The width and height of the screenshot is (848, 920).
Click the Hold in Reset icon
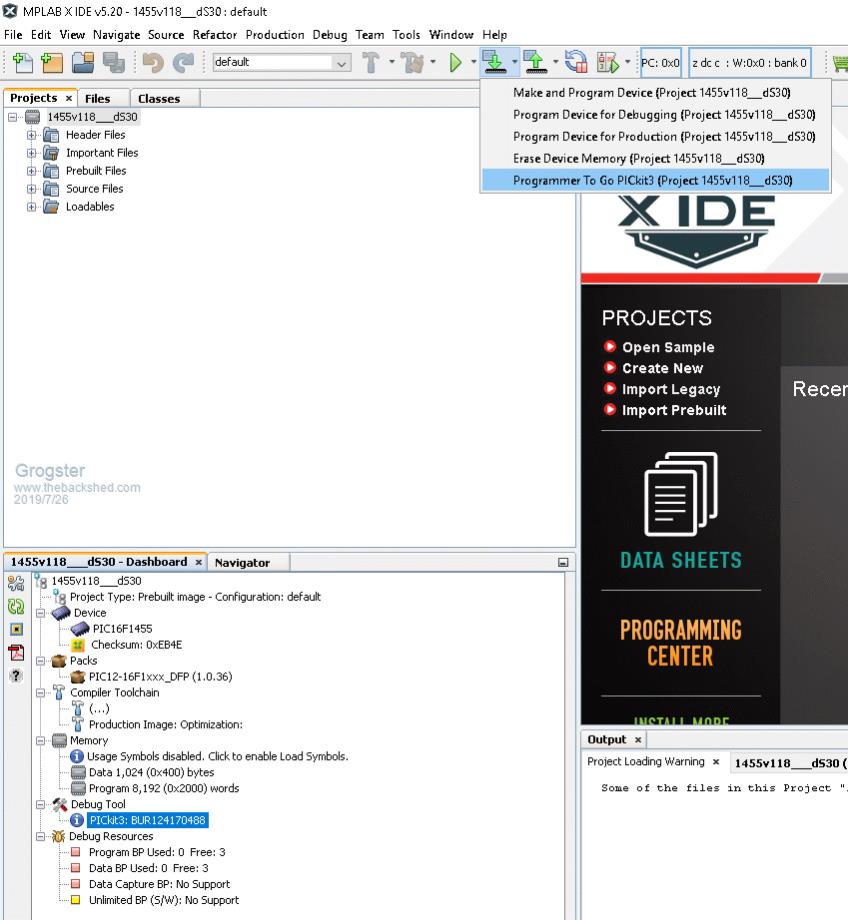pos(576,62)
